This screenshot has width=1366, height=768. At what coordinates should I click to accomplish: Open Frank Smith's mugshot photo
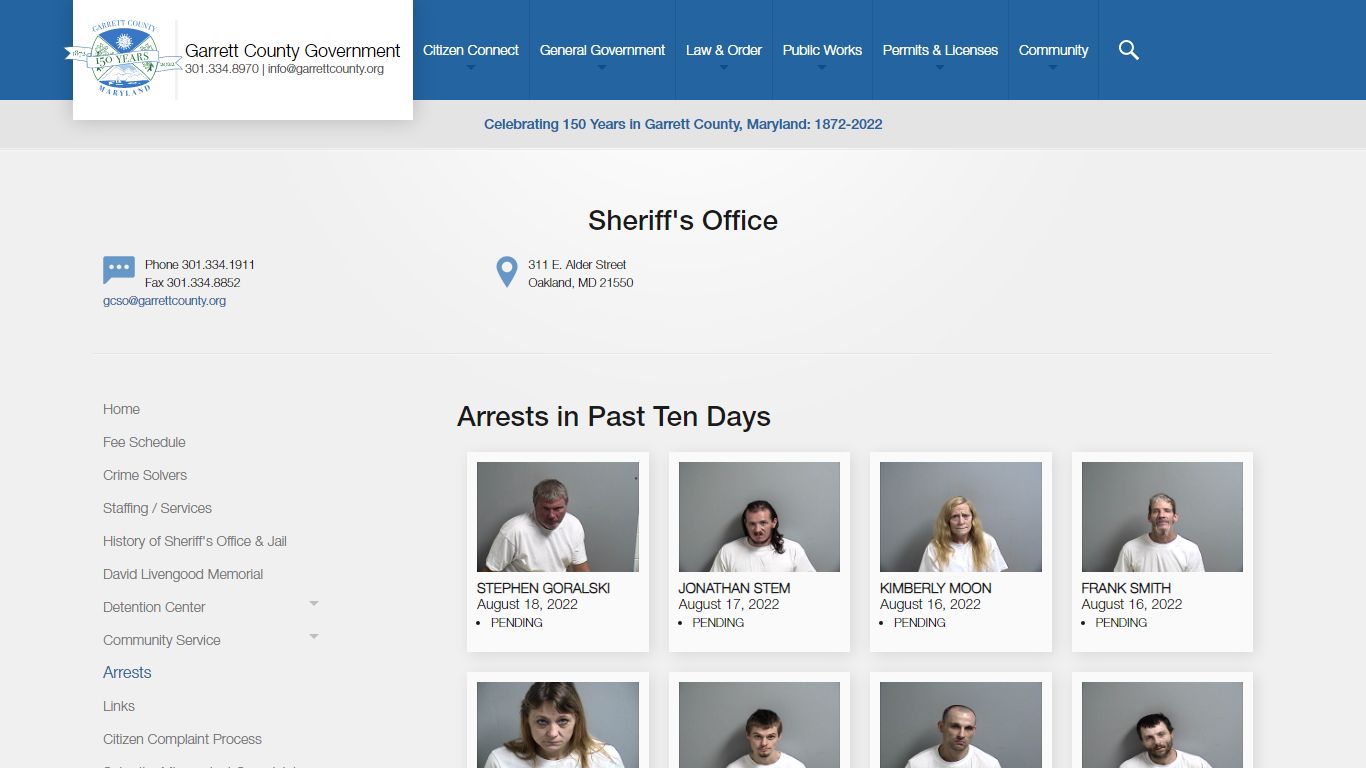1162,517
